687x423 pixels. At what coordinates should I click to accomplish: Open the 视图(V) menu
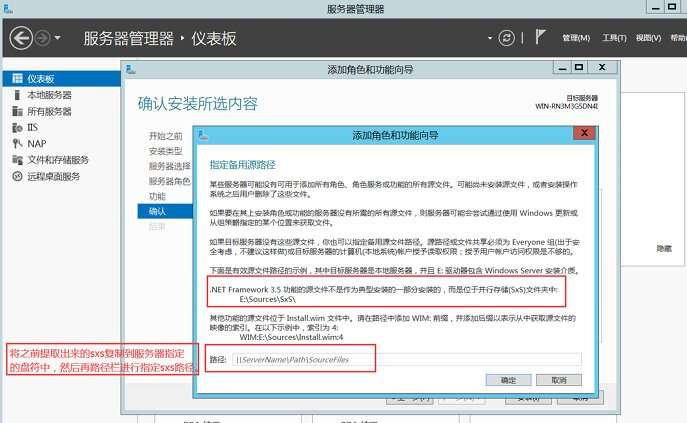tap(648, 38)
